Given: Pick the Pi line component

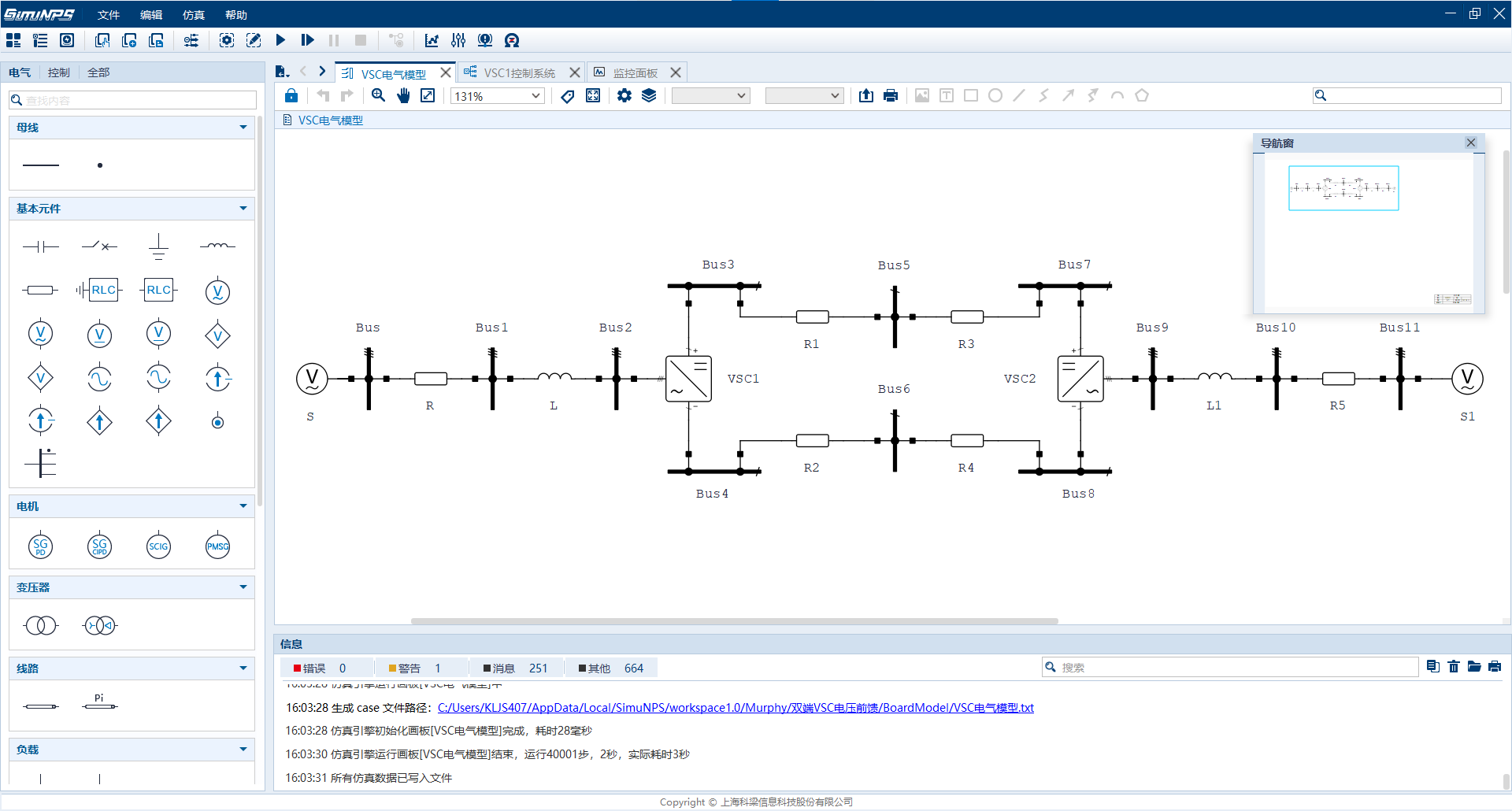Looking at the screenshot, I should pos(99,703).
